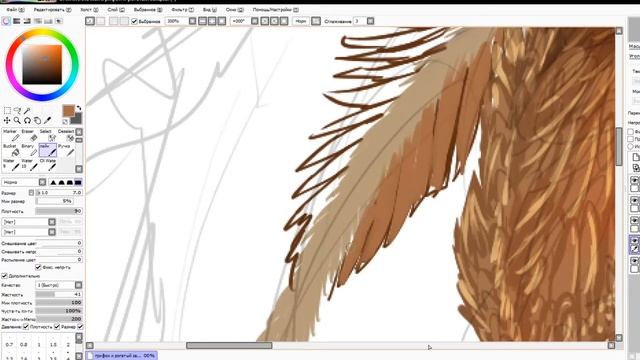Image resolution: width=640 pixels, height=360 pixels.
Task: Show the scratchpad panel
Action: (x=59, y=21)
